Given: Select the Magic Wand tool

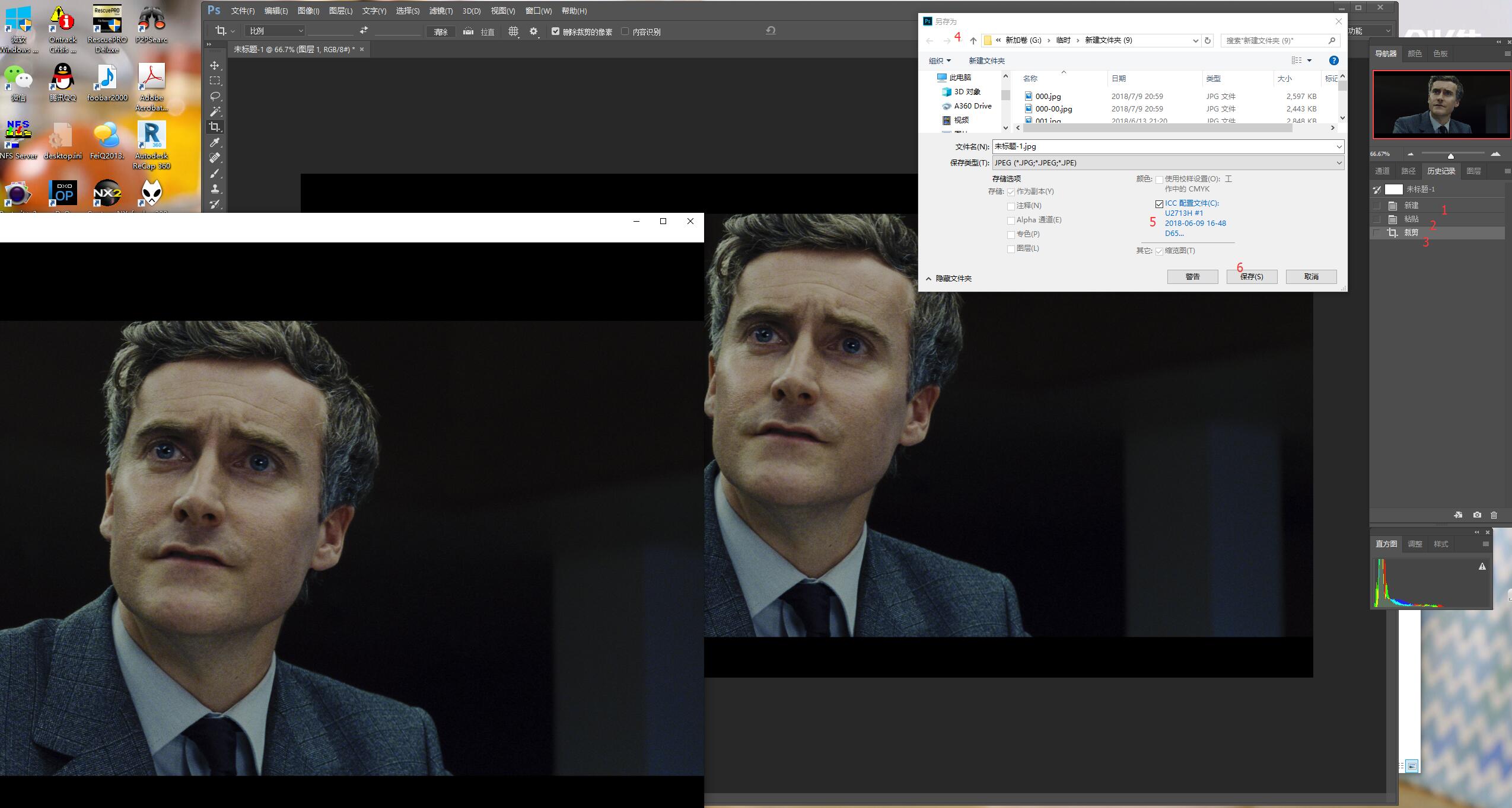Looking at the screenshot, I should [x=215, y=111].
